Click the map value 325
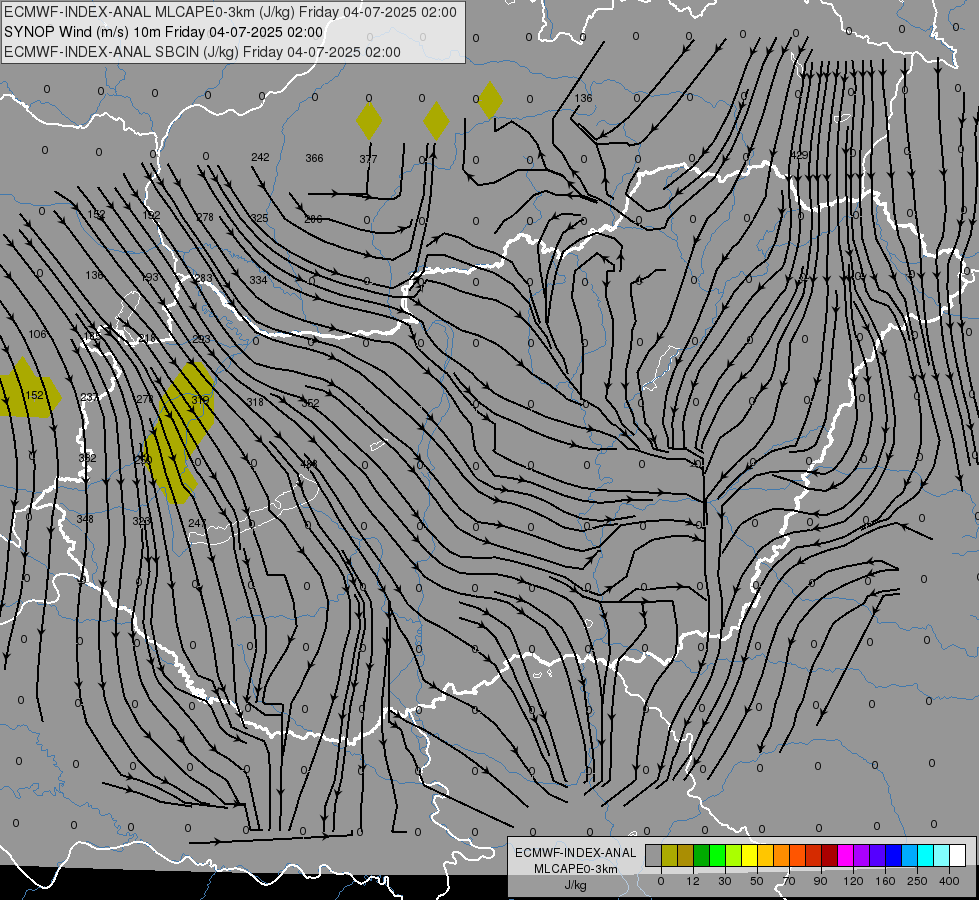 (259, 218)
